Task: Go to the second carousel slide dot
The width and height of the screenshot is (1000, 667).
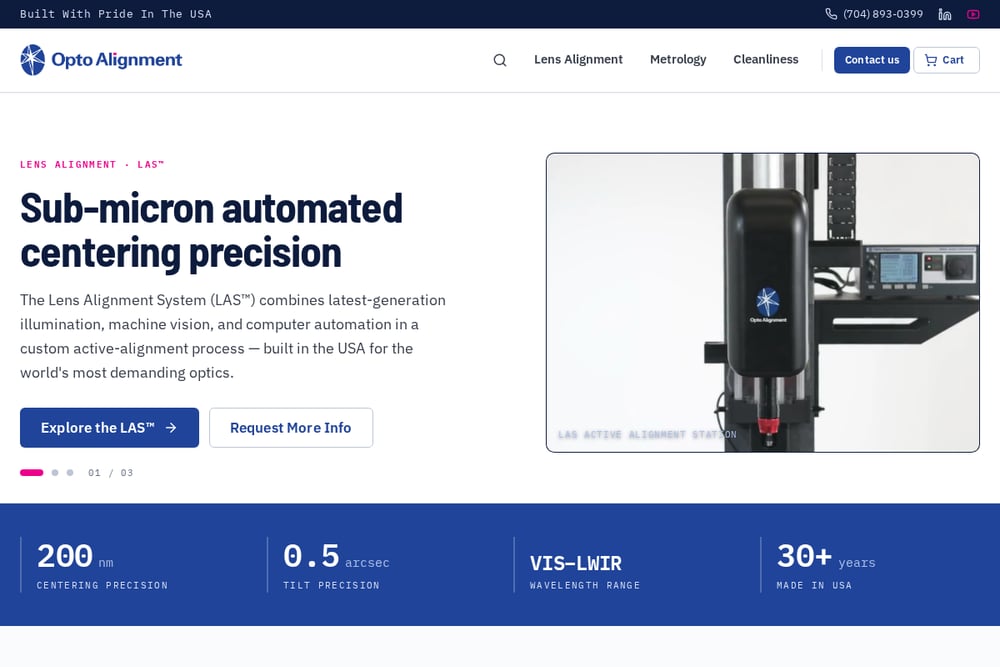Action: click(55, 473)
